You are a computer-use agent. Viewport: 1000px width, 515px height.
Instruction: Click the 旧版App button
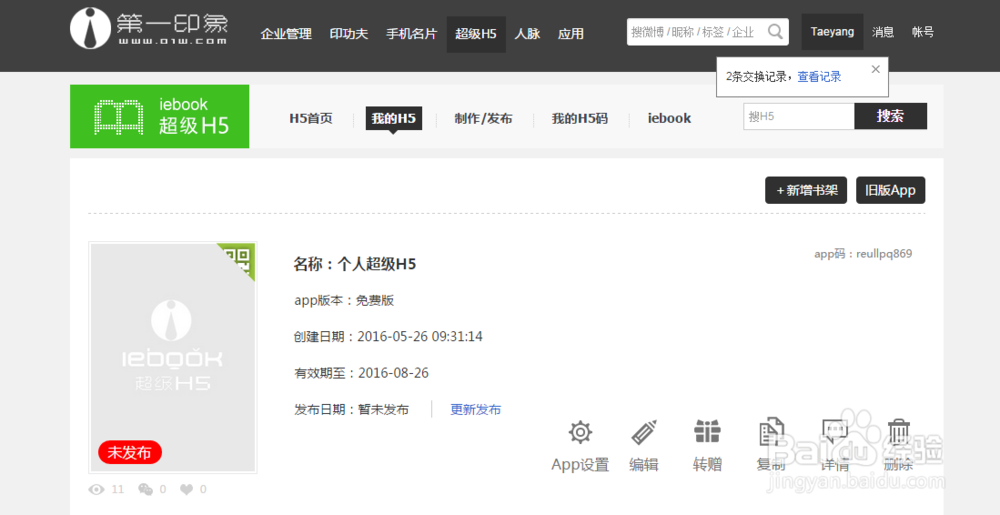tap(890, 190)
